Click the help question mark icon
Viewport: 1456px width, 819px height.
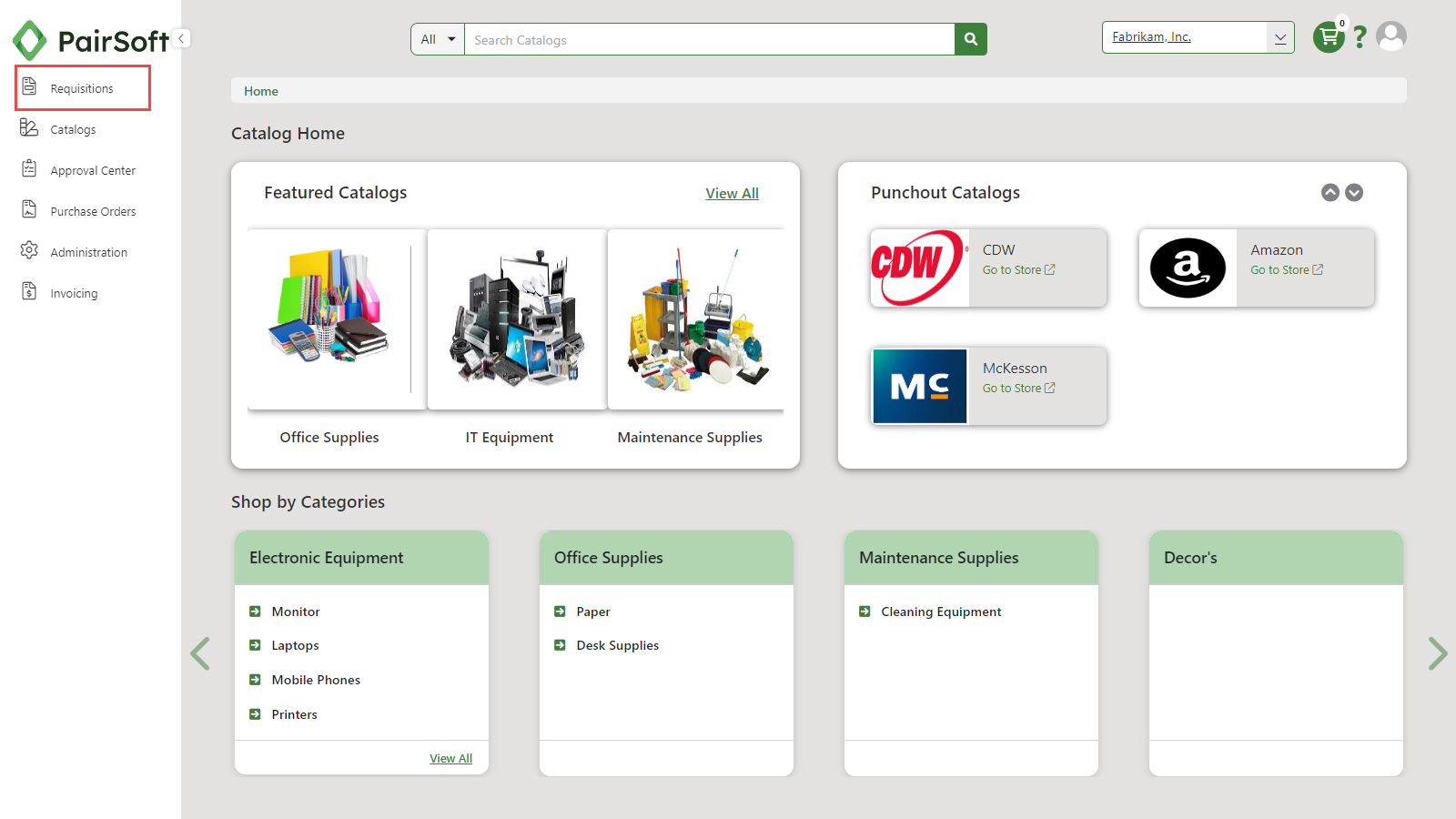[x=1360, y=37]
